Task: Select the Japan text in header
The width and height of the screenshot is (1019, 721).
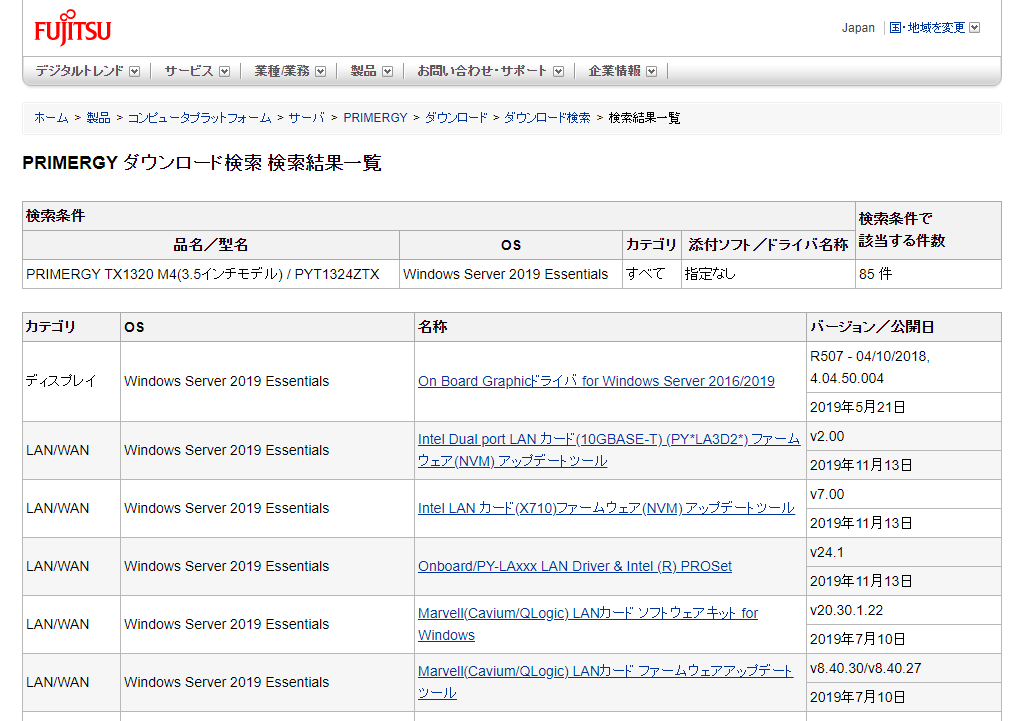Action: coord(858,27)
